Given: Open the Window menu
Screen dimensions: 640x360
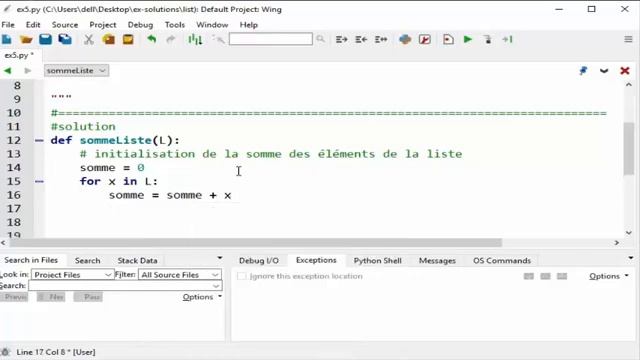Looking at the screenshot, I should click(212, 24).
